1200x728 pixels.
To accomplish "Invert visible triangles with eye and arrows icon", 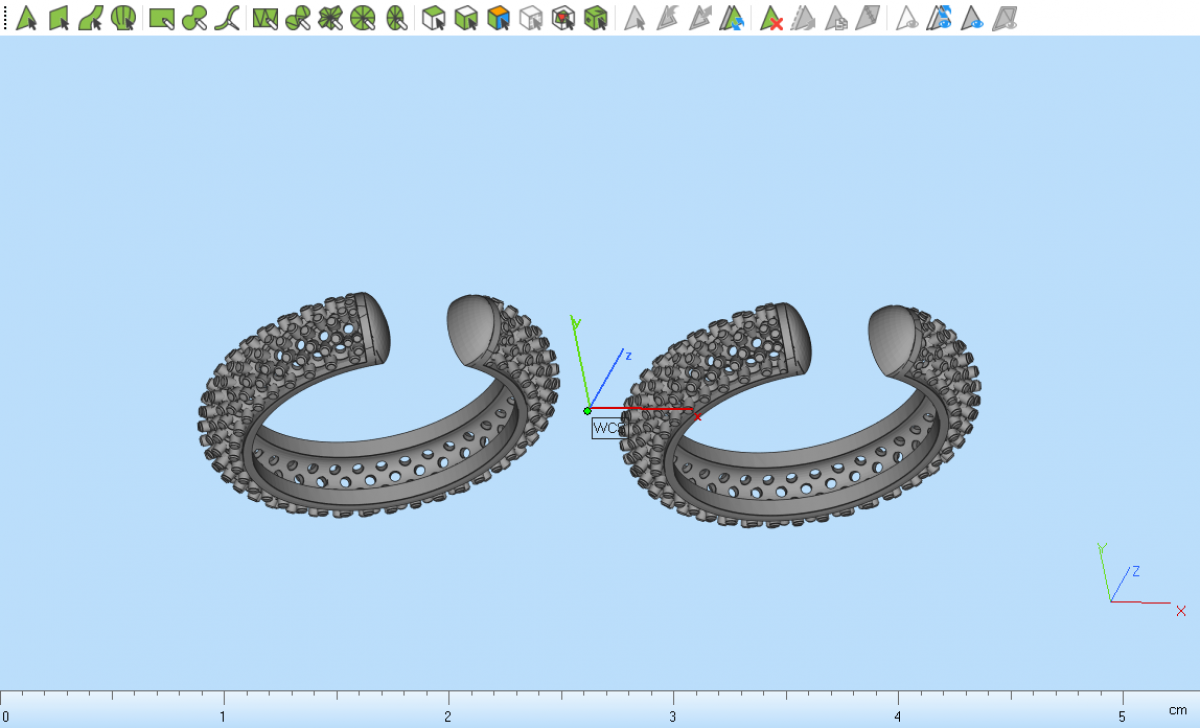I will tap(938, 17).
